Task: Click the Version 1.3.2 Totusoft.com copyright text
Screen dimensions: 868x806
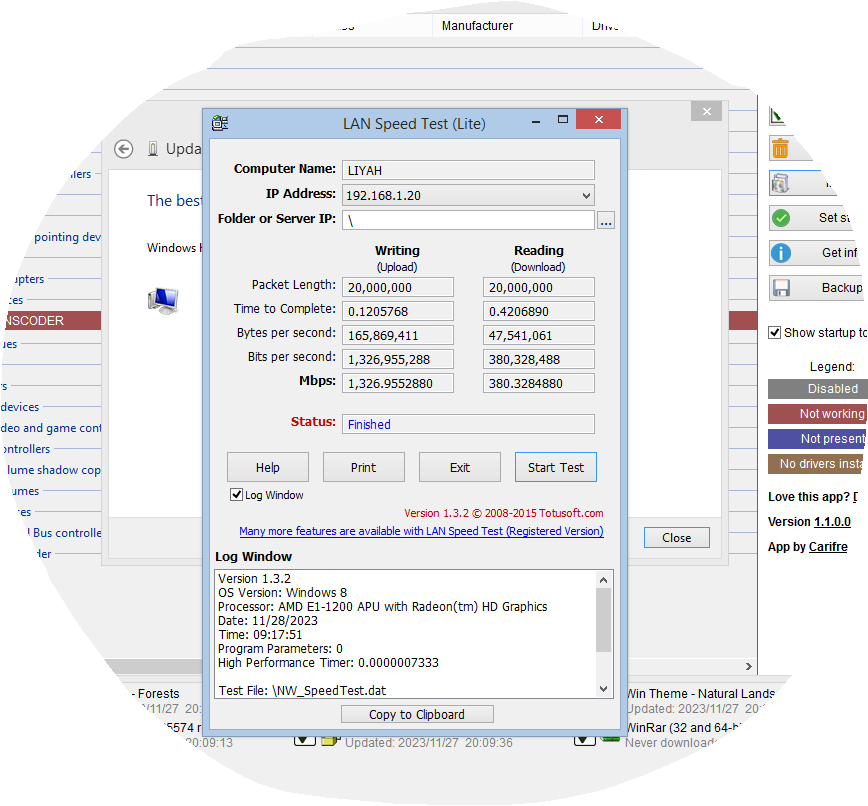Action: click(x=504, y=513)
